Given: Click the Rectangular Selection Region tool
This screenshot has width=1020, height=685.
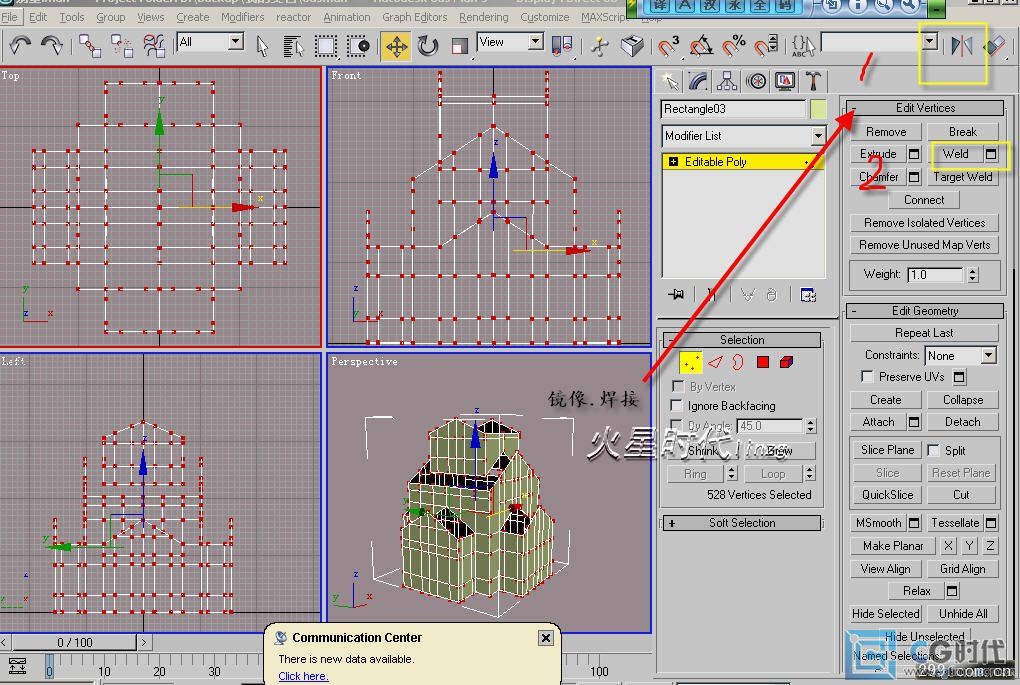Looking at the screenshot, I should [x=325, y=46].
